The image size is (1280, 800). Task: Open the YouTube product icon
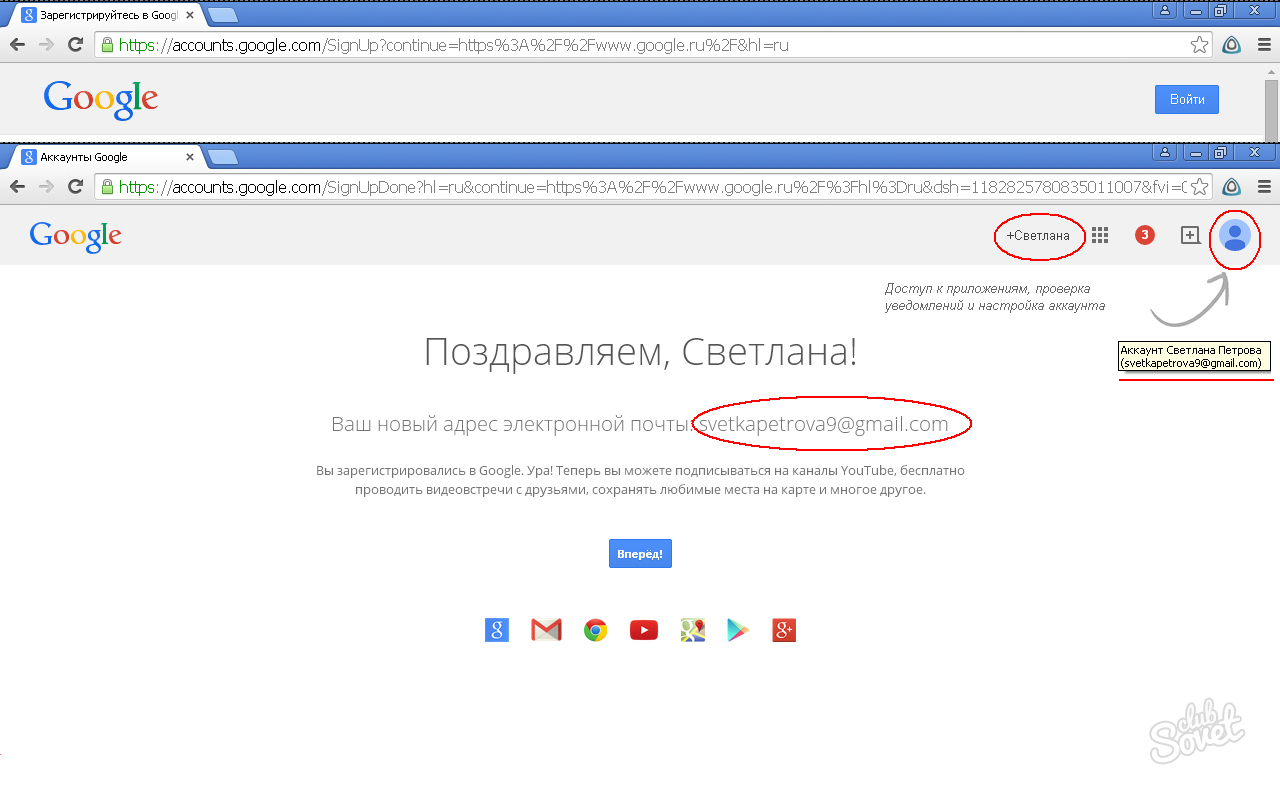pyautogui.click(x=644, y=630)
